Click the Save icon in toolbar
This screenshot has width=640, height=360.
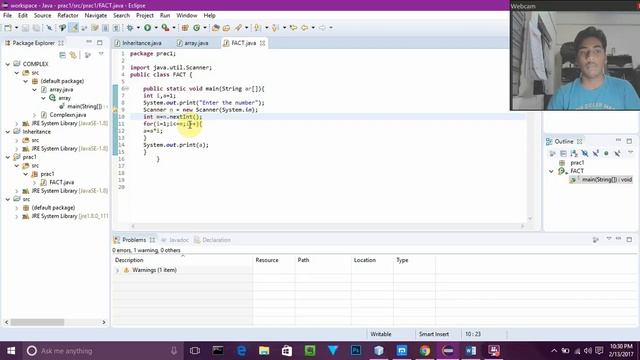pyautogui.click(x=25, y=28)
